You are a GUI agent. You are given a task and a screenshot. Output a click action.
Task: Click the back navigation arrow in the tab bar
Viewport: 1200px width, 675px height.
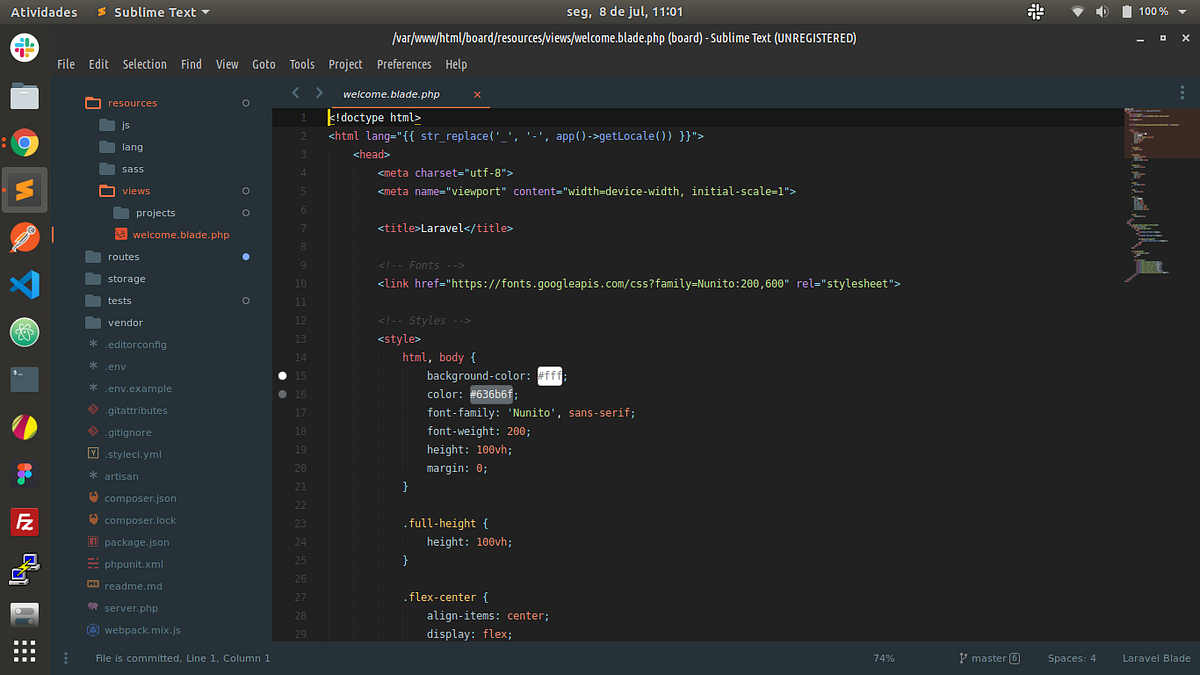(x=295, y=92)
